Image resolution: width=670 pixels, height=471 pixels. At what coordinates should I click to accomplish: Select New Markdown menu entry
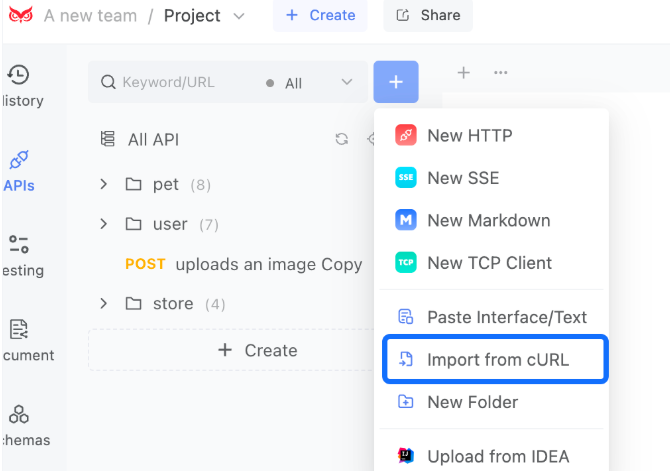pyautogui.click(x=491, y=220)
